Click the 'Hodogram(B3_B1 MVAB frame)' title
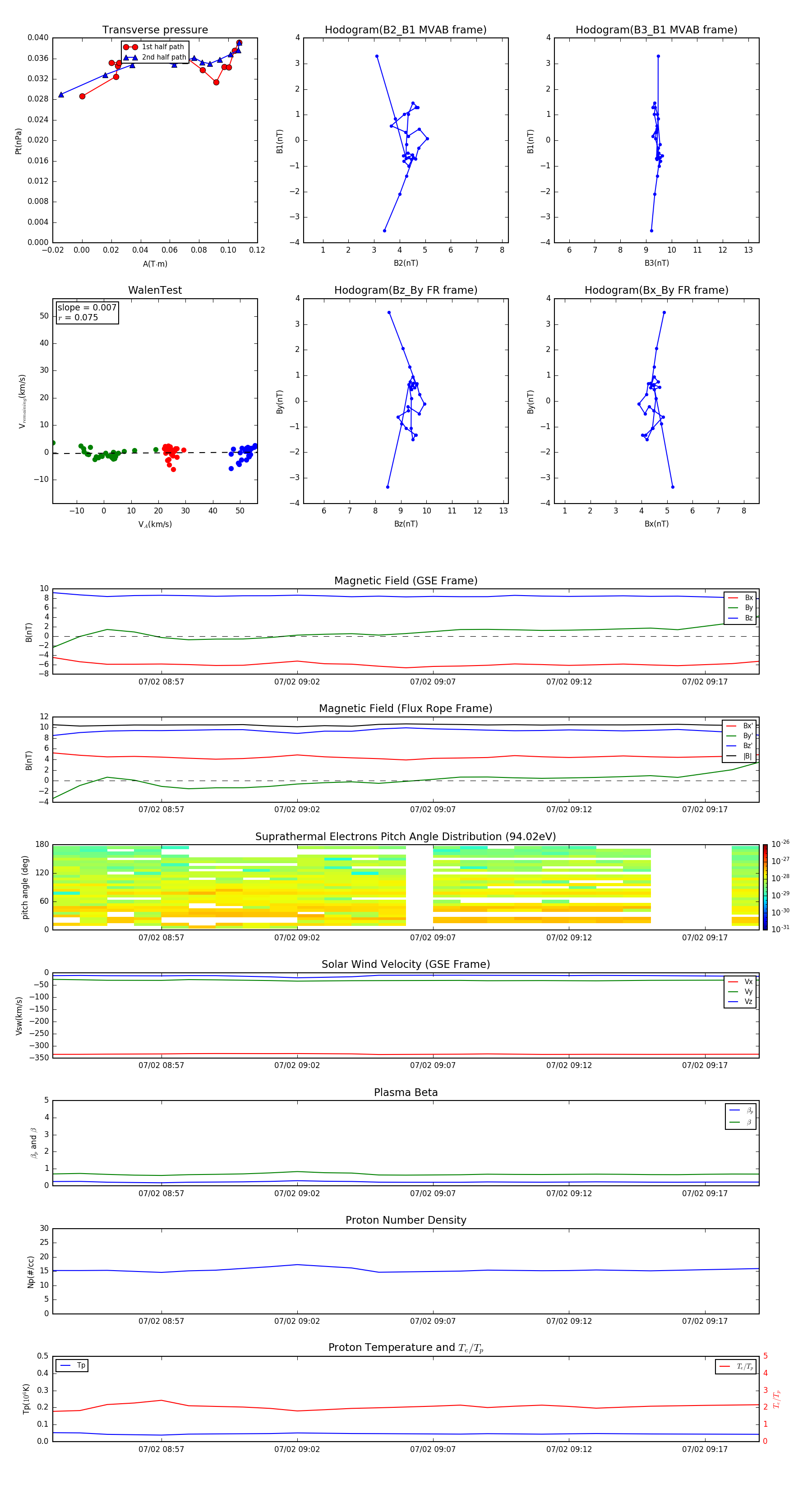 click(656, 29)
